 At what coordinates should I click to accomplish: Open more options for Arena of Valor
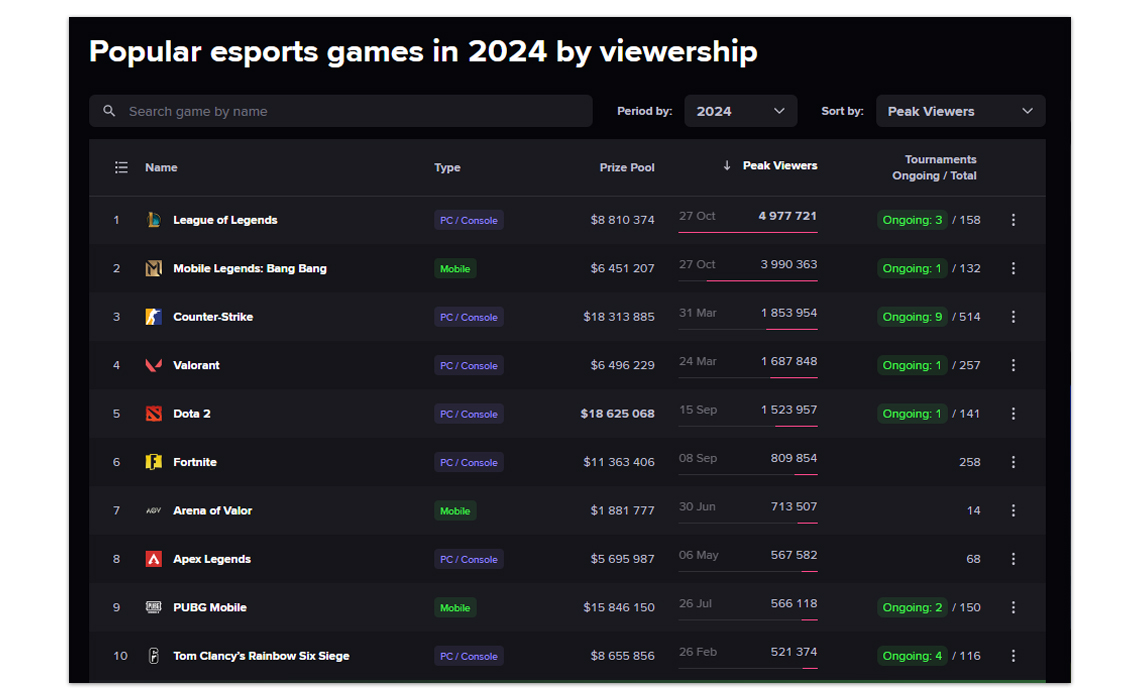(1013, 510)
